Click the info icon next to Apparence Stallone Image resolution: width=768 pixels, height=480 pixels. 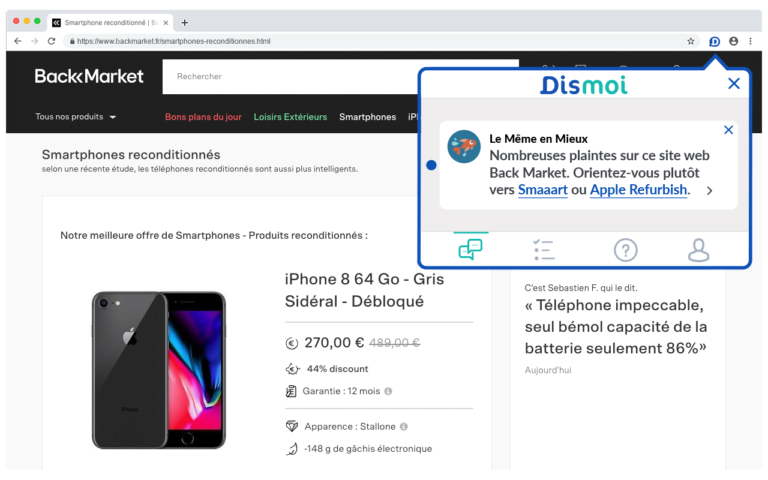pos(403,426)
